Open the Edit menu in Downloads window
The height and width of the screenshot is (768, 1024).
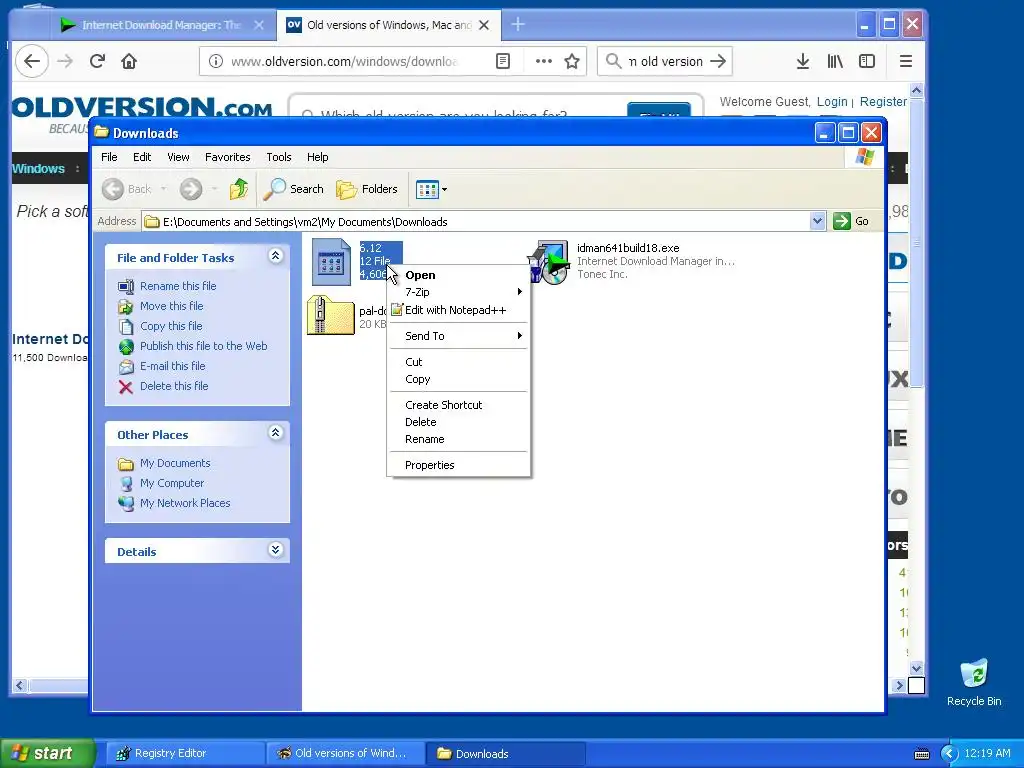pyautogui.click(x=142, y=157)
